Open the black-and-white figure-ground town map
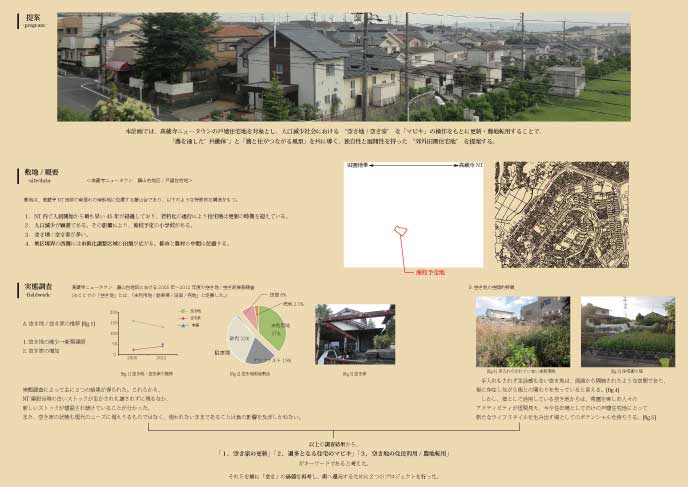Image resolution: width=688 pixels, height=487 pixels. click(562, 215)
